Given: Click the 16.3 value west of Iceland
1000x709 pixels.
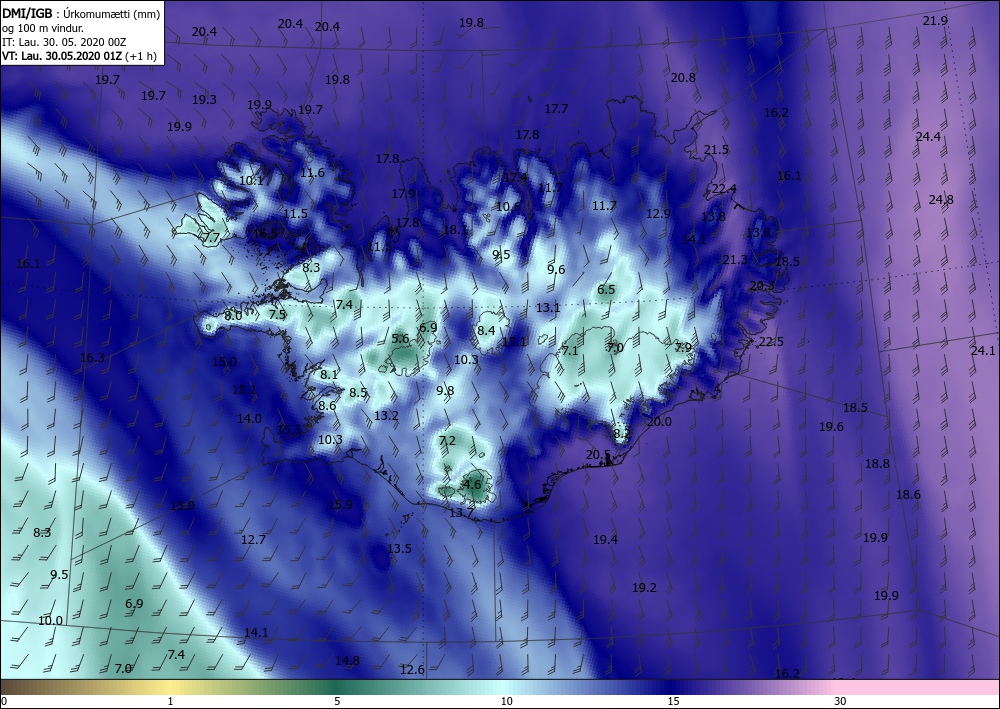Looking at the screenshot, I should point(92,358).
